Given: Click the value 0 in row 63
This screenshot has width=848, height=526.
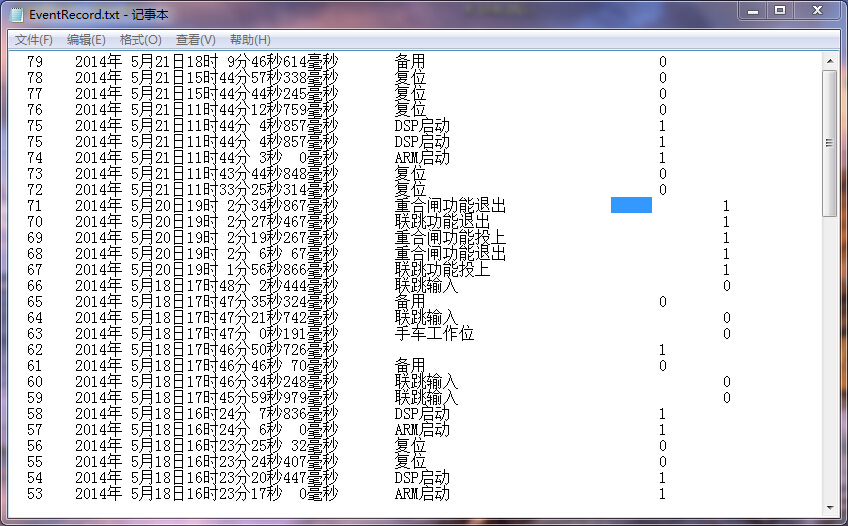Looking at the screenshot, I should click(726, 334).
